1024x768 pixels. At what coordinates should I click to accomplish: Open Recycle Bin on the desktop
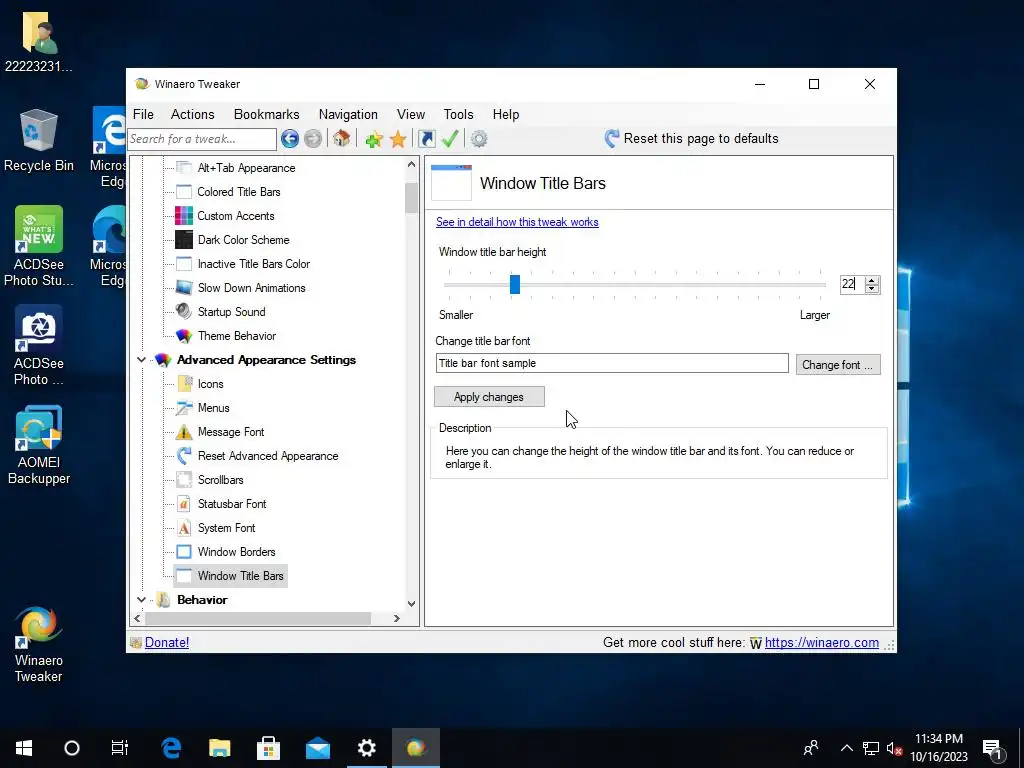coord(39,140)
